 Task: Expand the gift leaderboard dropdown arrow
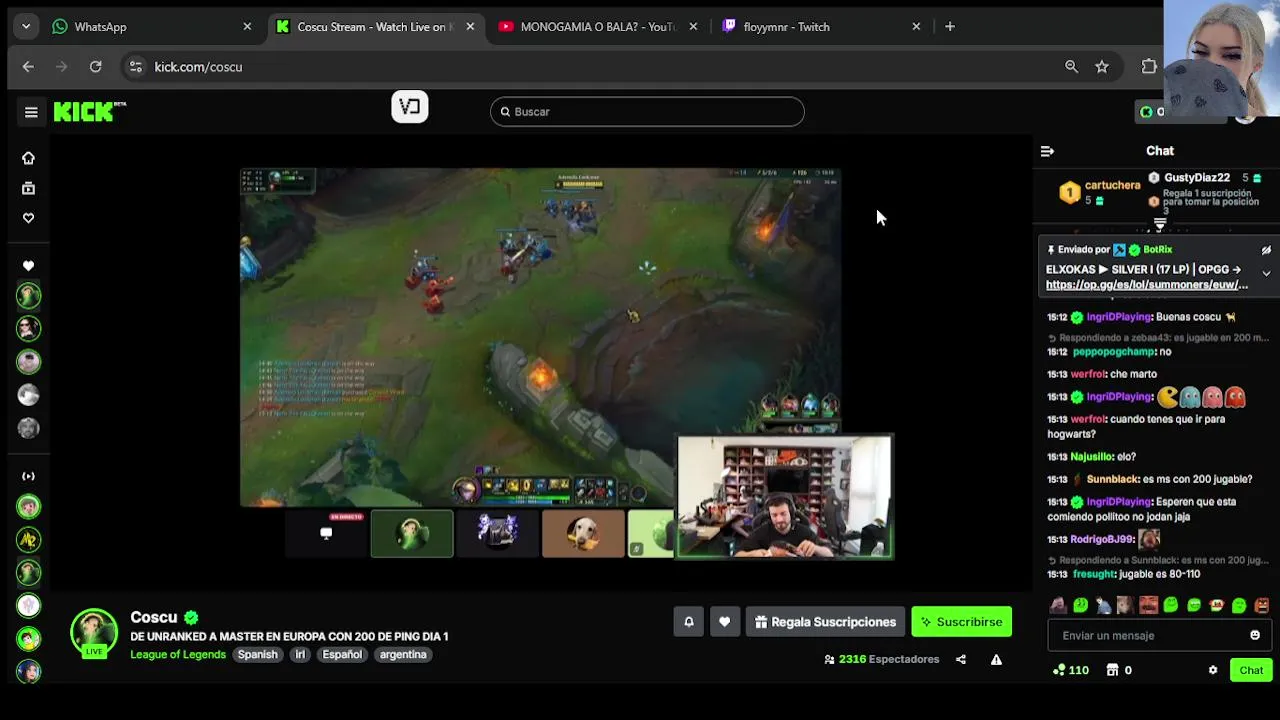coord(1160,225)
